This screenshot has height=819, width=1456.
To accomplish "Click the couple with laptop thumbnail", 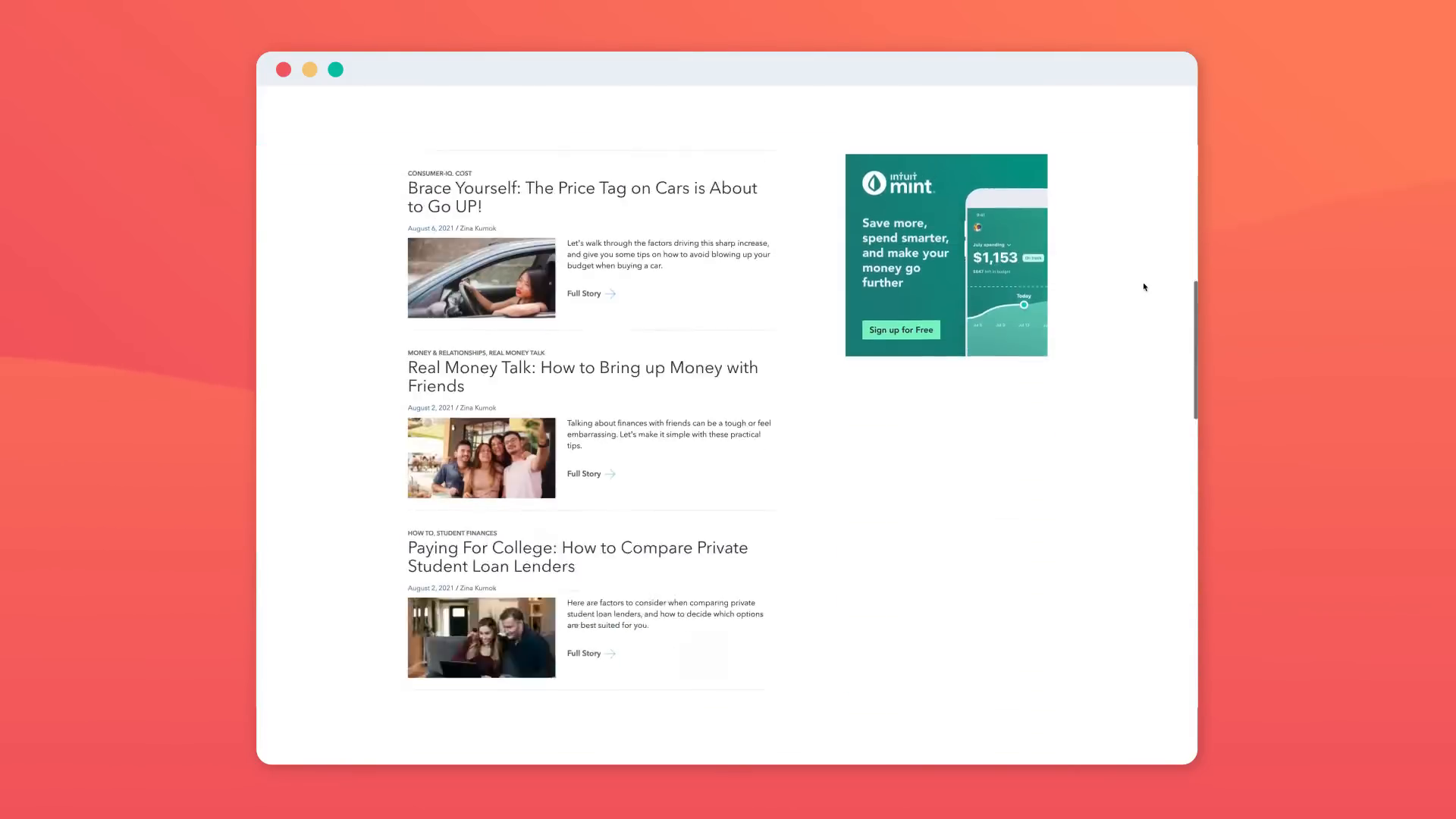I will tap(481, 638).
